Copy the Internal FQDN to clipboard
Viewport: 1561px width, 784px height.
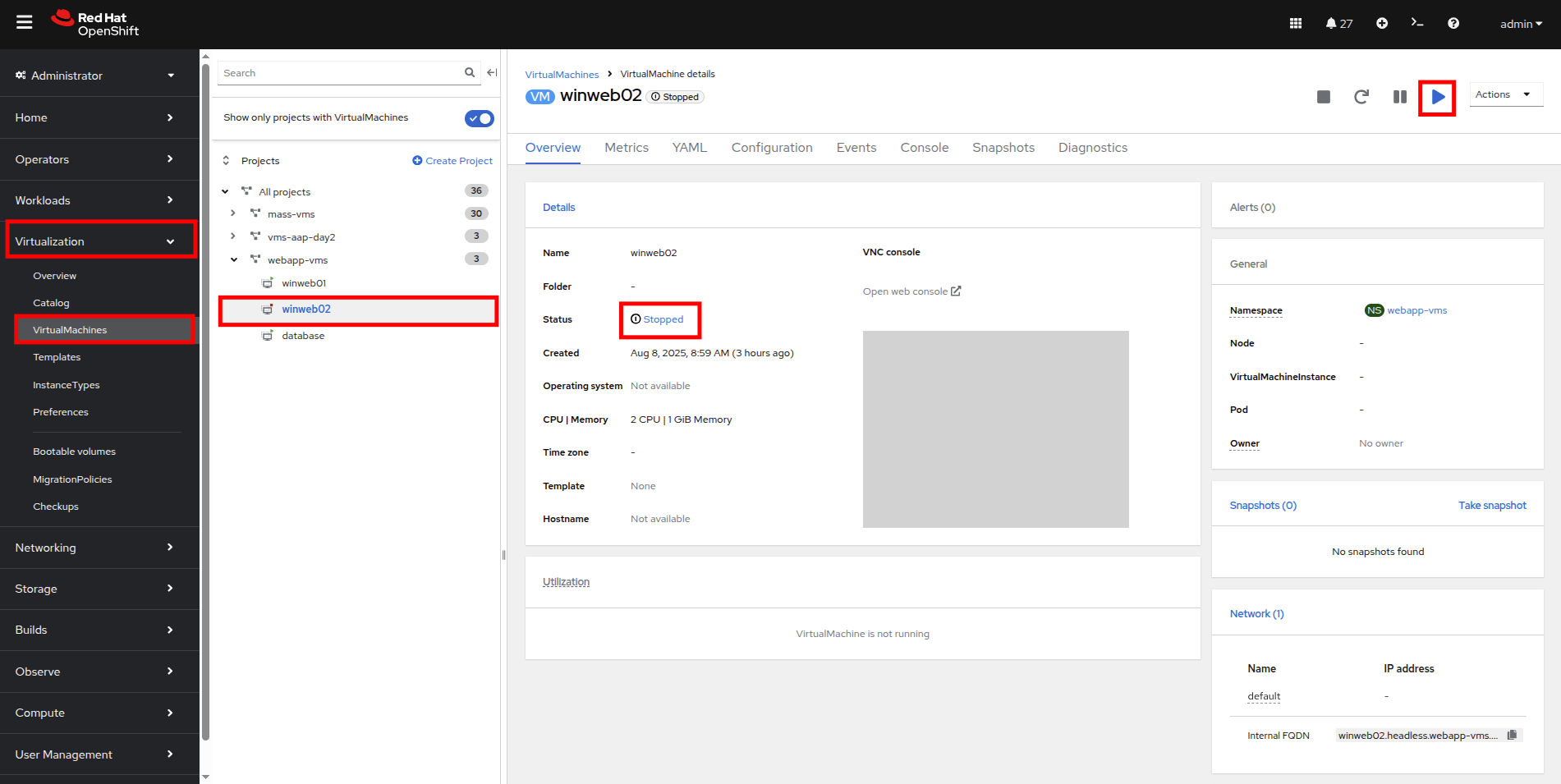[x=1512, y=735]
